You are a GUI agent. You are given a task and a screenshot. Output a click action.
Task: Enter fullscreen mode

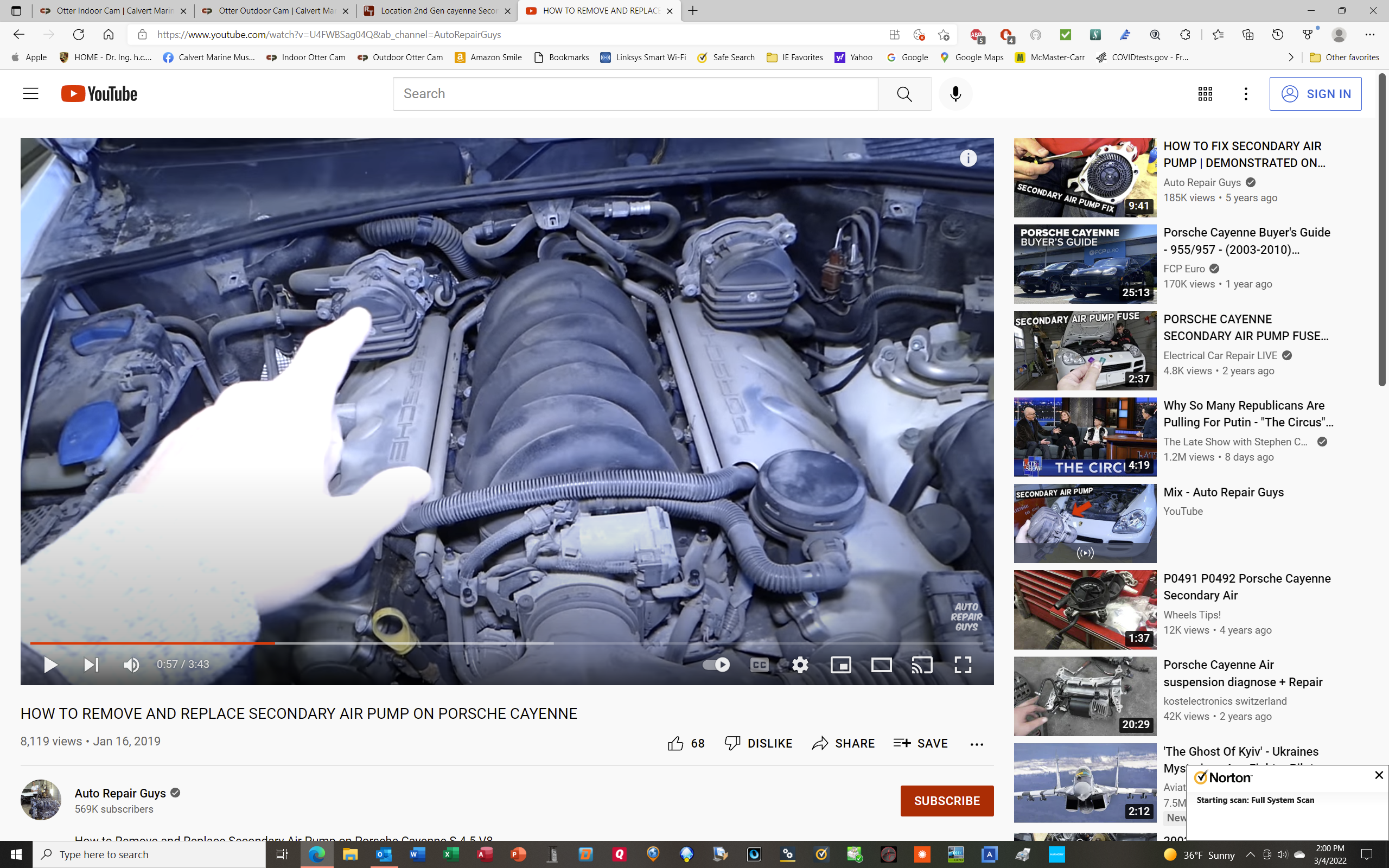tap(963, 664)
